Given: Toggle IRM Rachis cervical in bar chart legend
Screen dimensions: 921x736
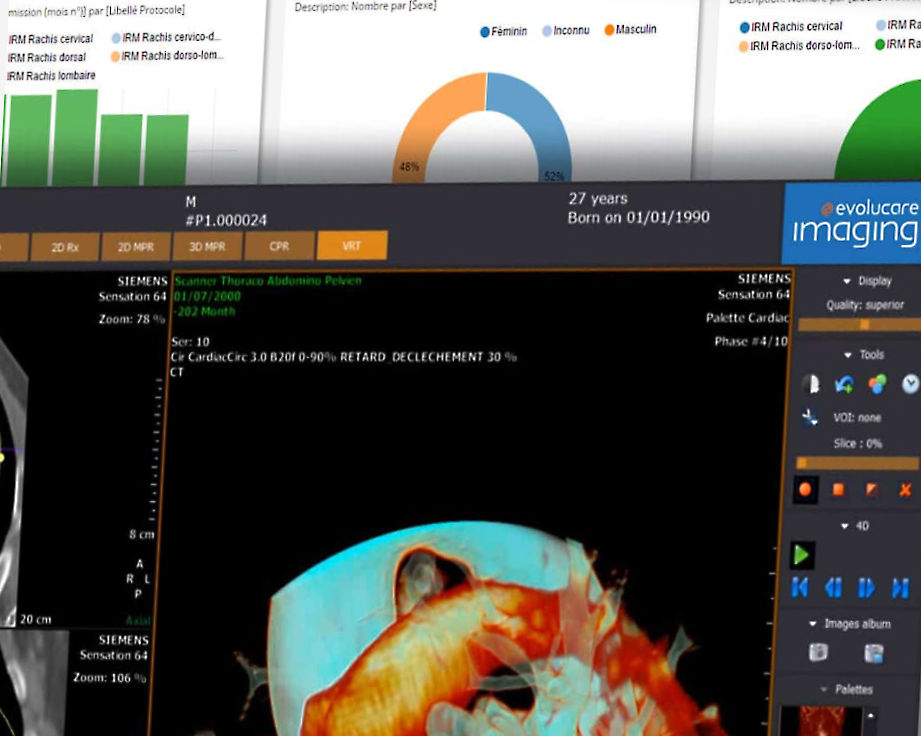Looking at the screenshot, I should 50,39.
